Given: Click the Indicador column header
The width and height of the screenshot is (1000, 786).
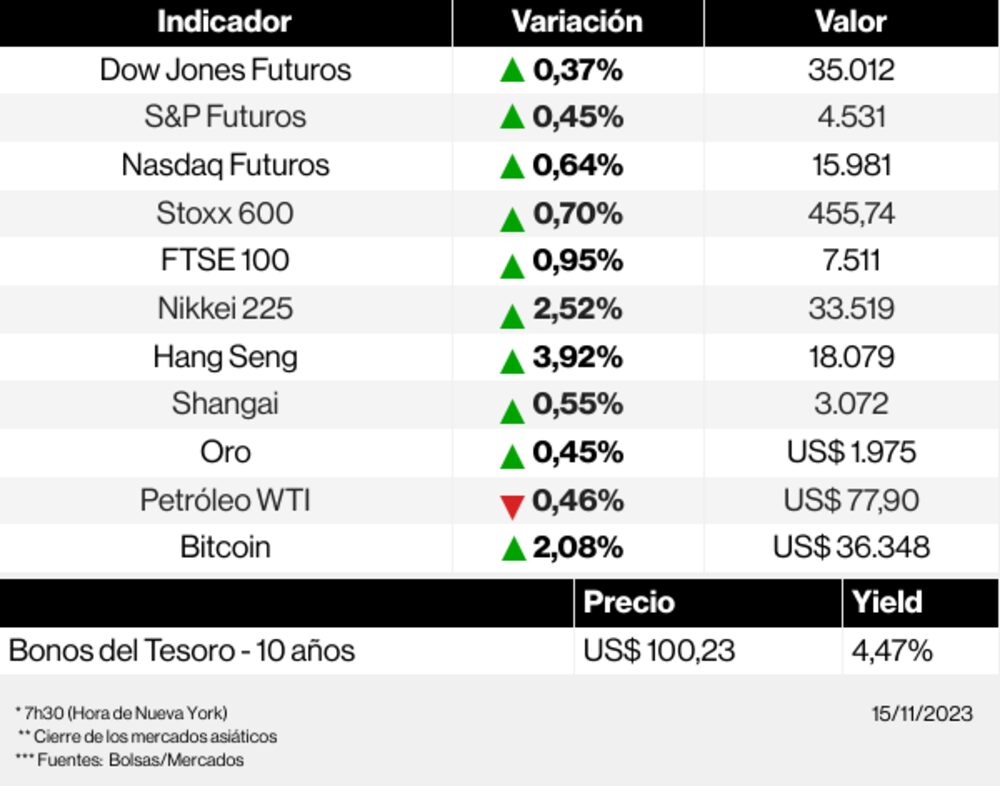Looking at the screenshot, I should click(225, 22).
